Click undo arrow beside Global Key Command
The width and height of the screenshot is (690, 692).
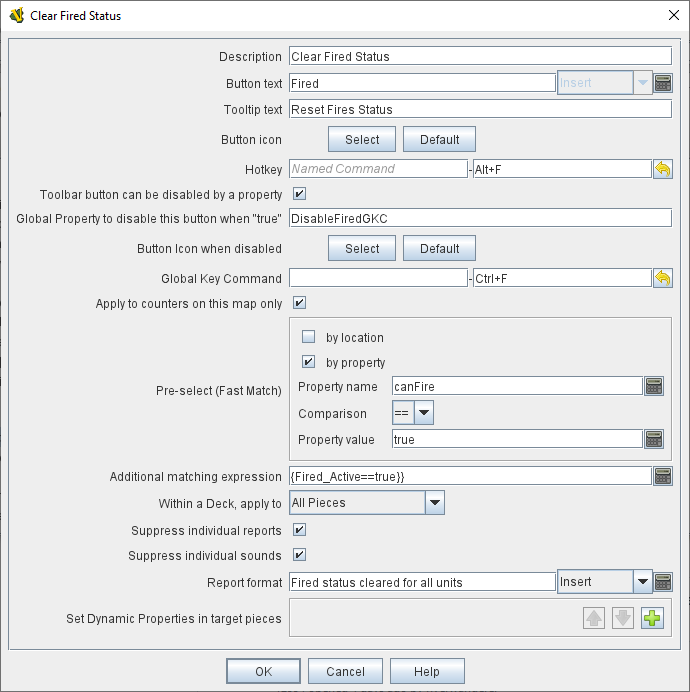tap(662, 279)
